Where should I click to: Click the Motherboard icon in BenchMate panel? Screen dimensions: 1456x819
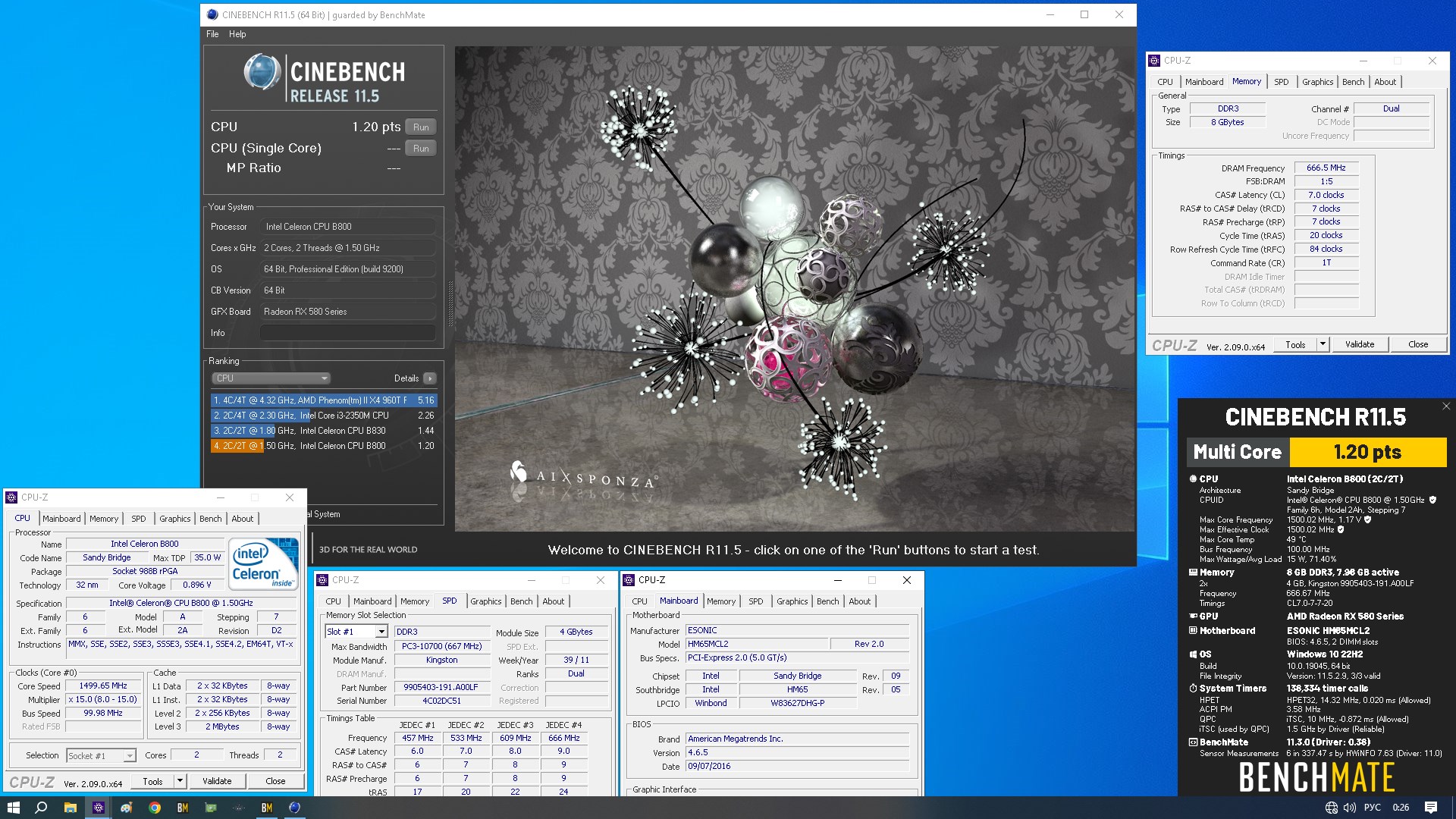pyautogui.click(x=1193, y=631)
